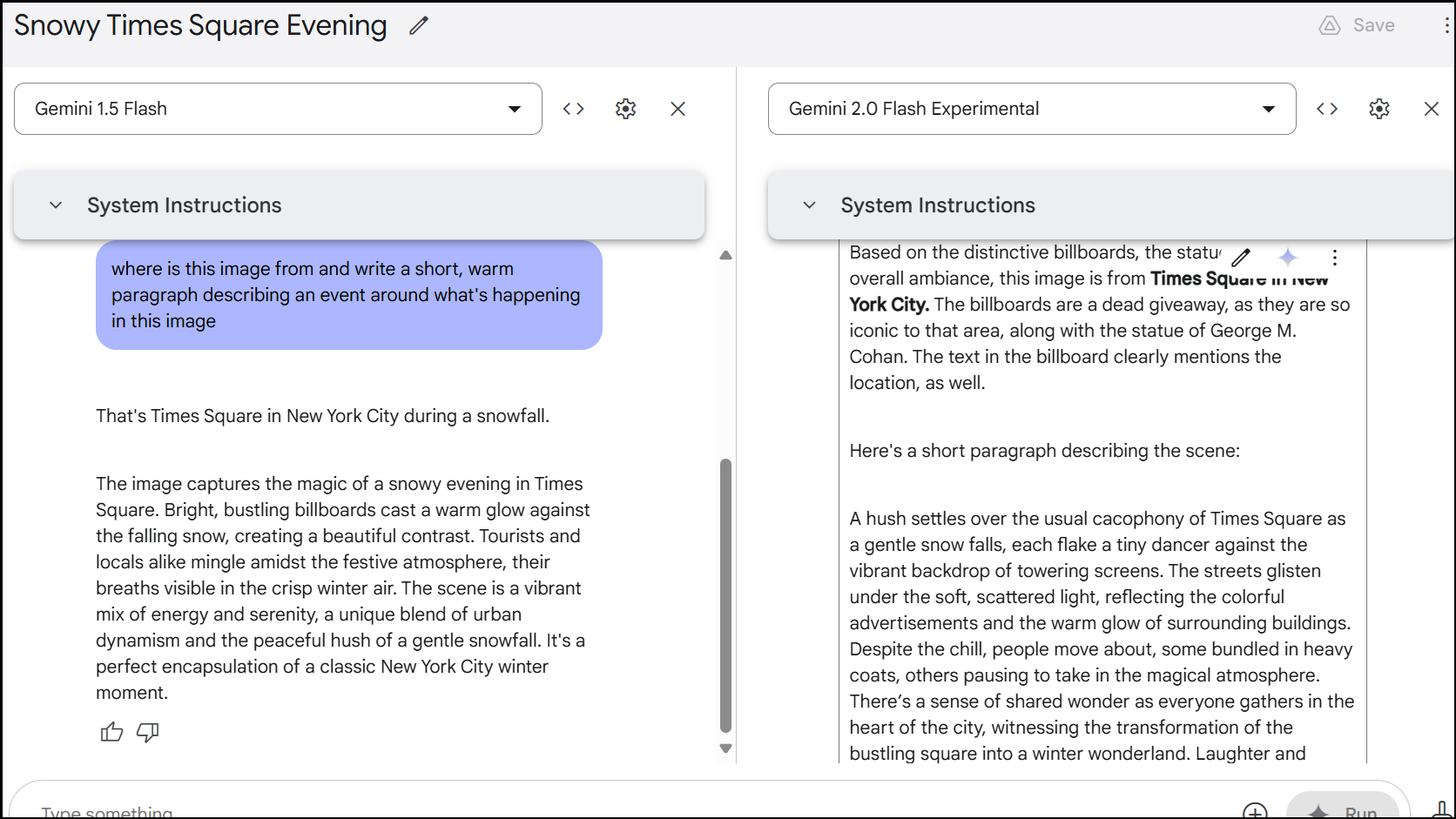This screenshot has width=1456, height=819.
Task: Click the left panel's scroll up arrow
Action: (x=725, y=255)
